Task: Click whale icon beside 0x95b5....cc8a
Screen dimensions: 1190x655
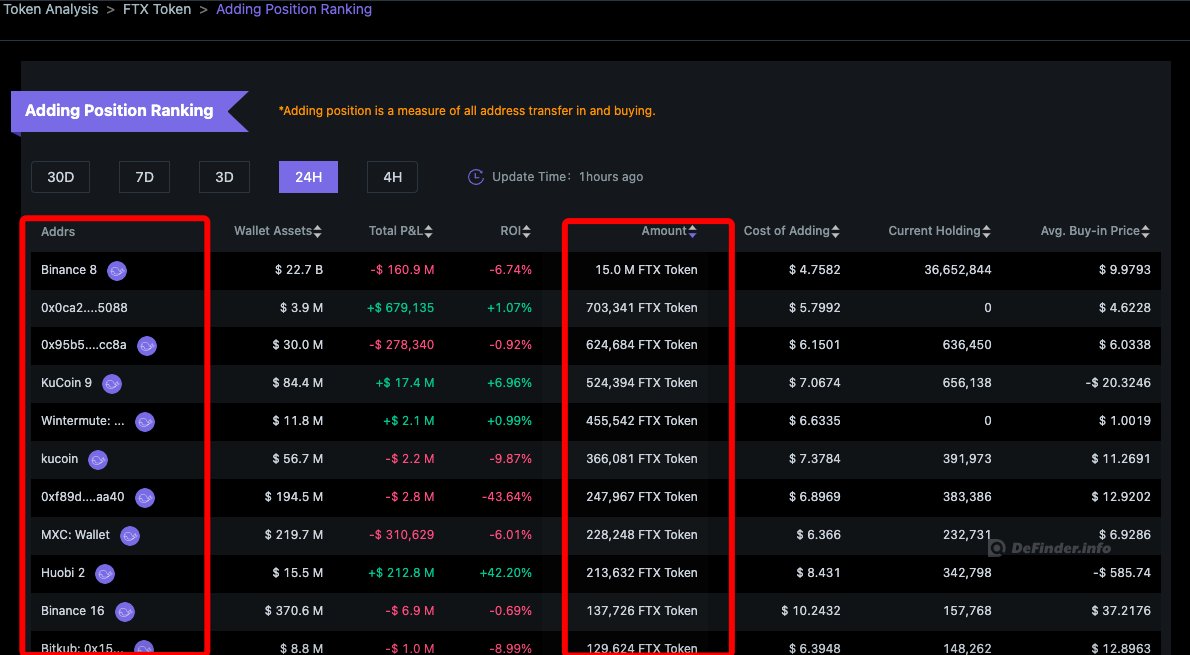Action: click(146, 345)
